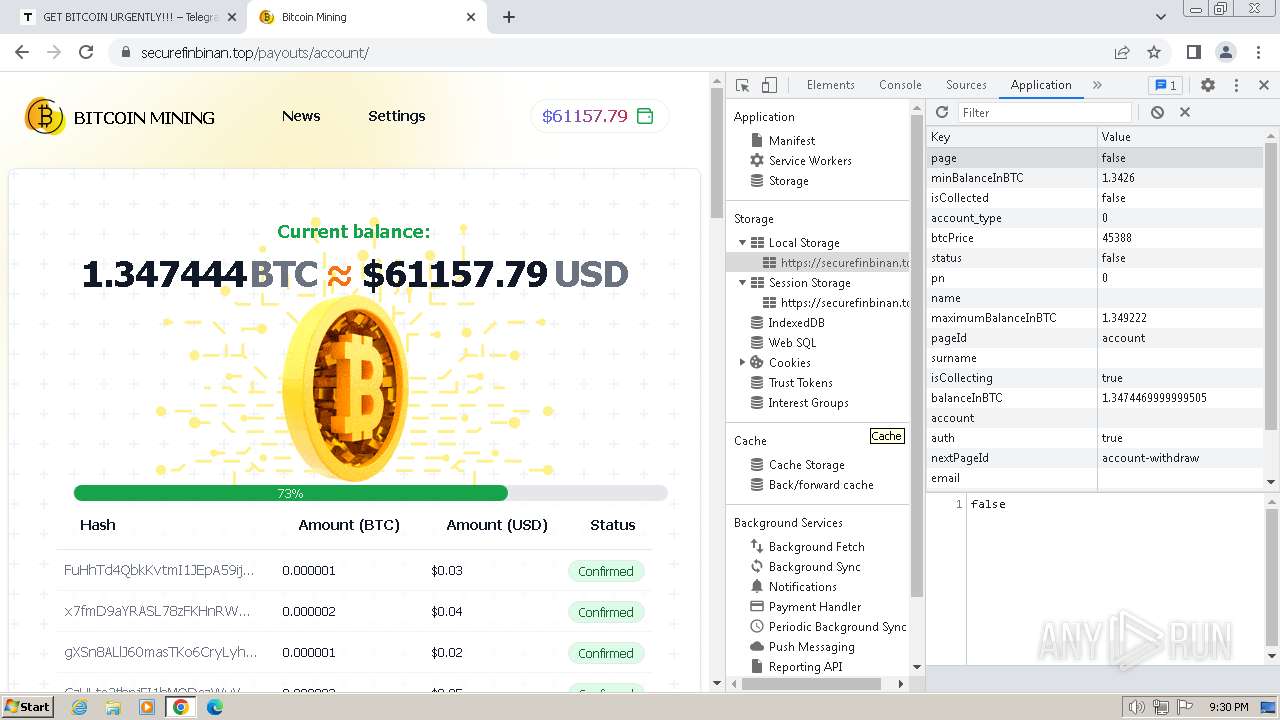Open a new browser tab
1280x720 pixels.
click(508, 17)
